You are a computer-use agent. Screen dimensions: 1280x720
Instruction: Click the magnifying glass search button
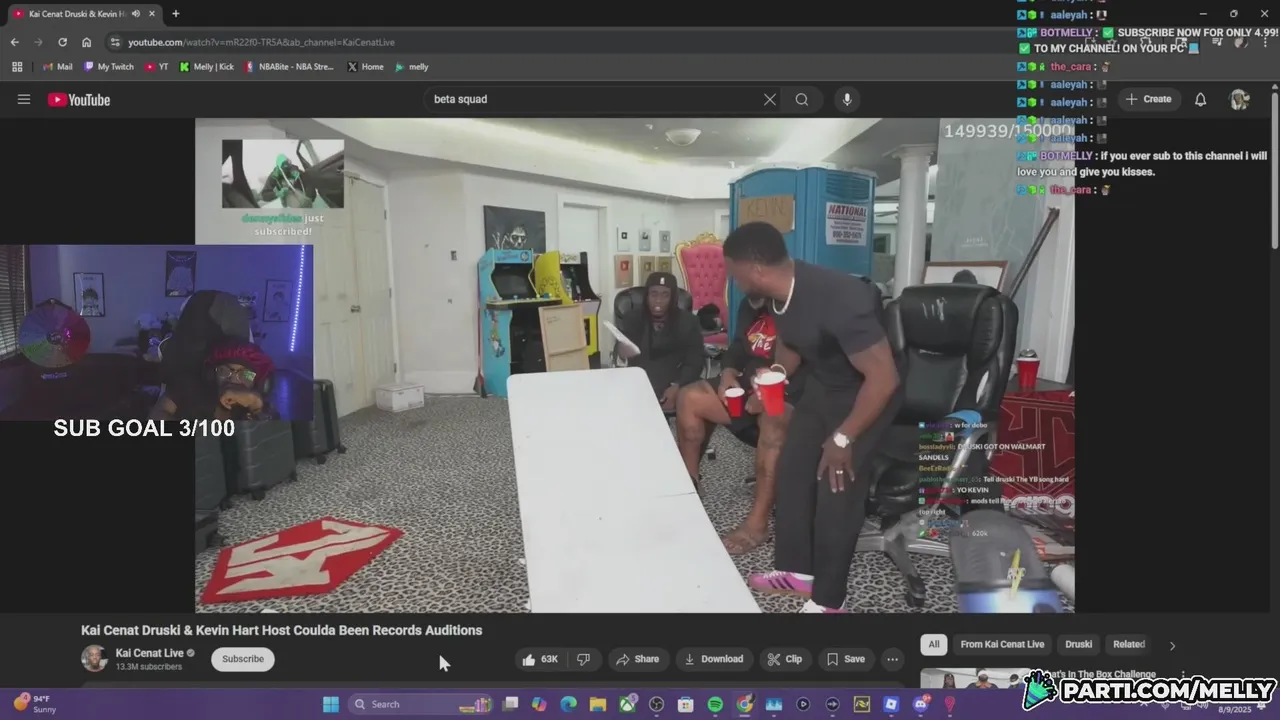click(802, 99)
